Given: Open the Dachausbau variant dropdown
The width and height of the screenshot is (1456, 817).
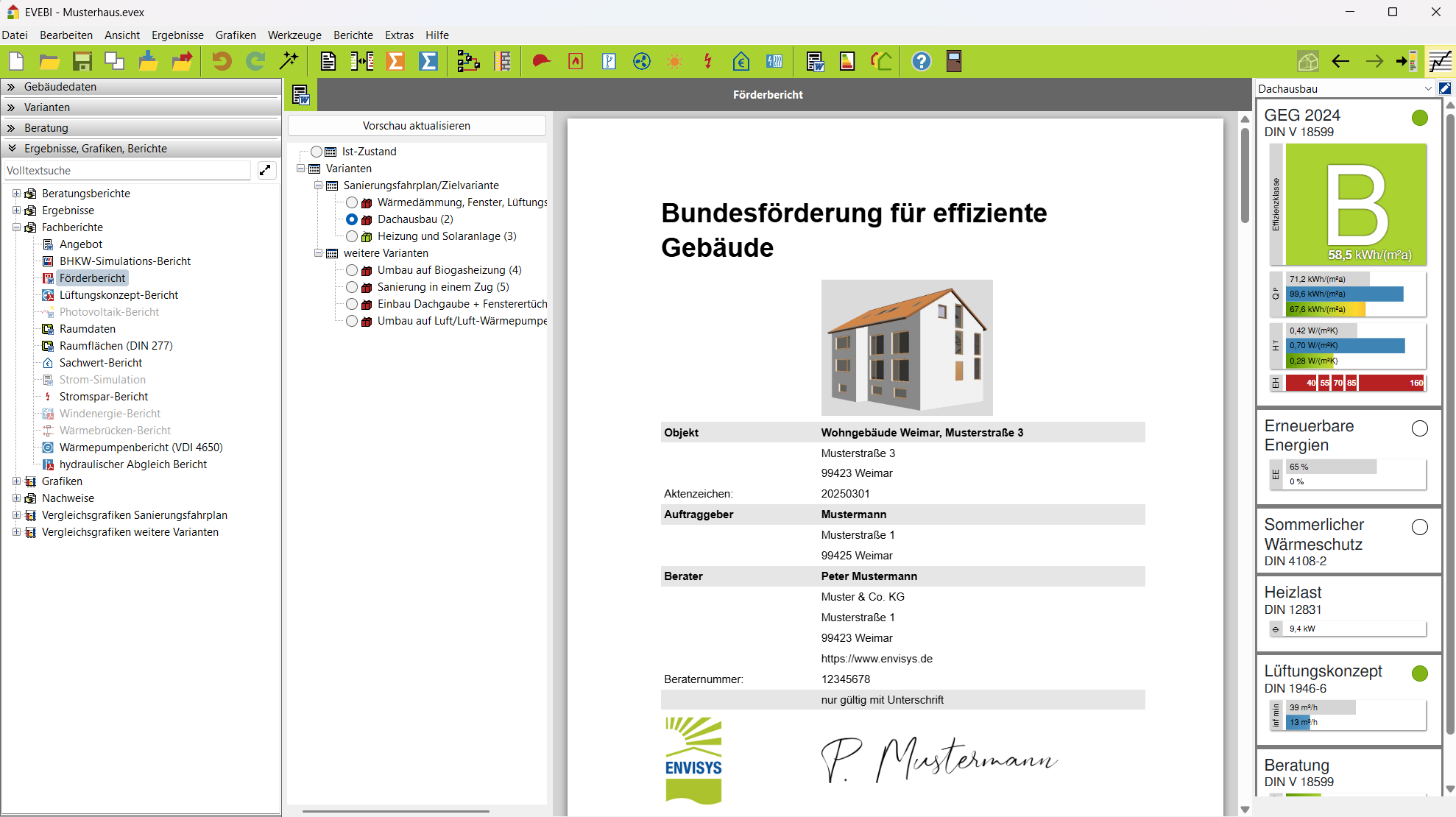Looking at the screenshot, I should [1427, 89].
